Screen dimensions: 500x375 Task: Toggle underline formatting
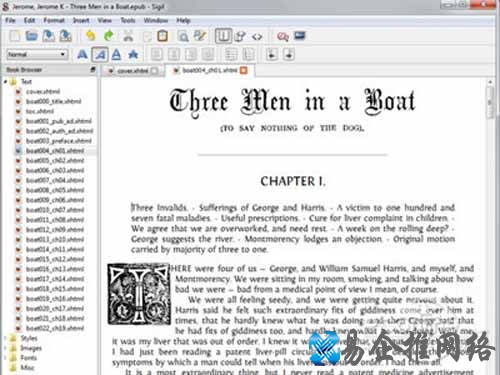tap(116, 54)
